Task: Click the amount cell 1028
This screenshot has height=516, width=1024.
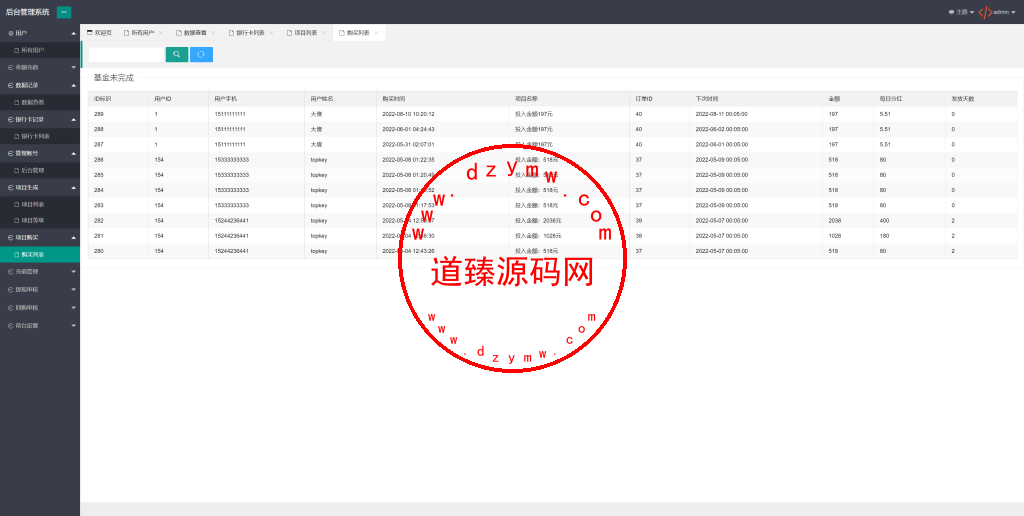Action: click(835, 236)
